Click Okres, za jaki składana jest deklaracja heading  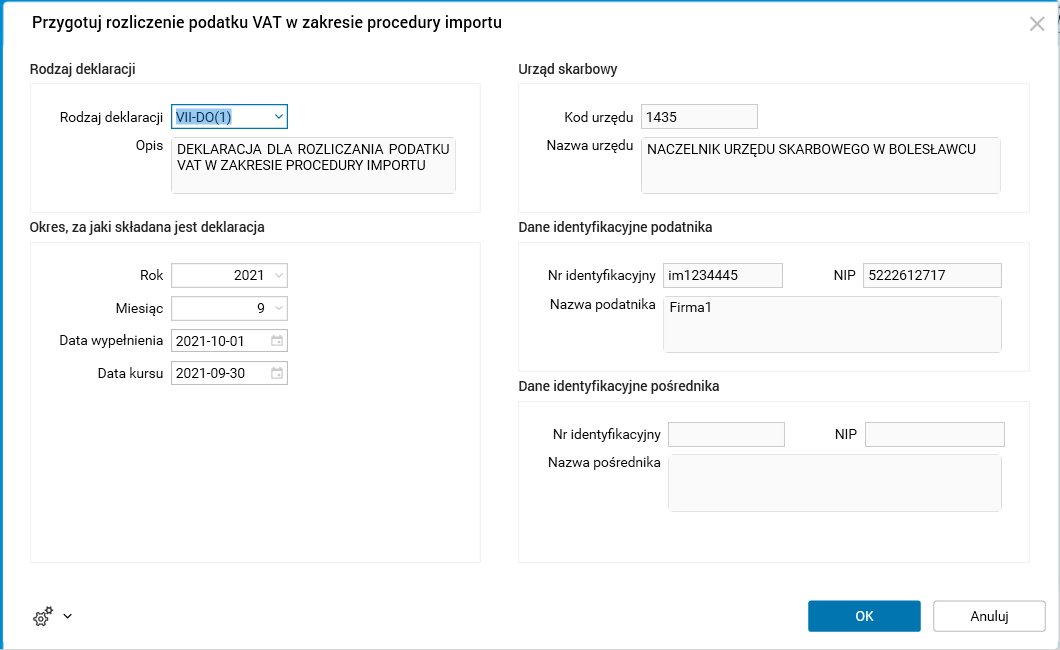click(x=147, y=228)
